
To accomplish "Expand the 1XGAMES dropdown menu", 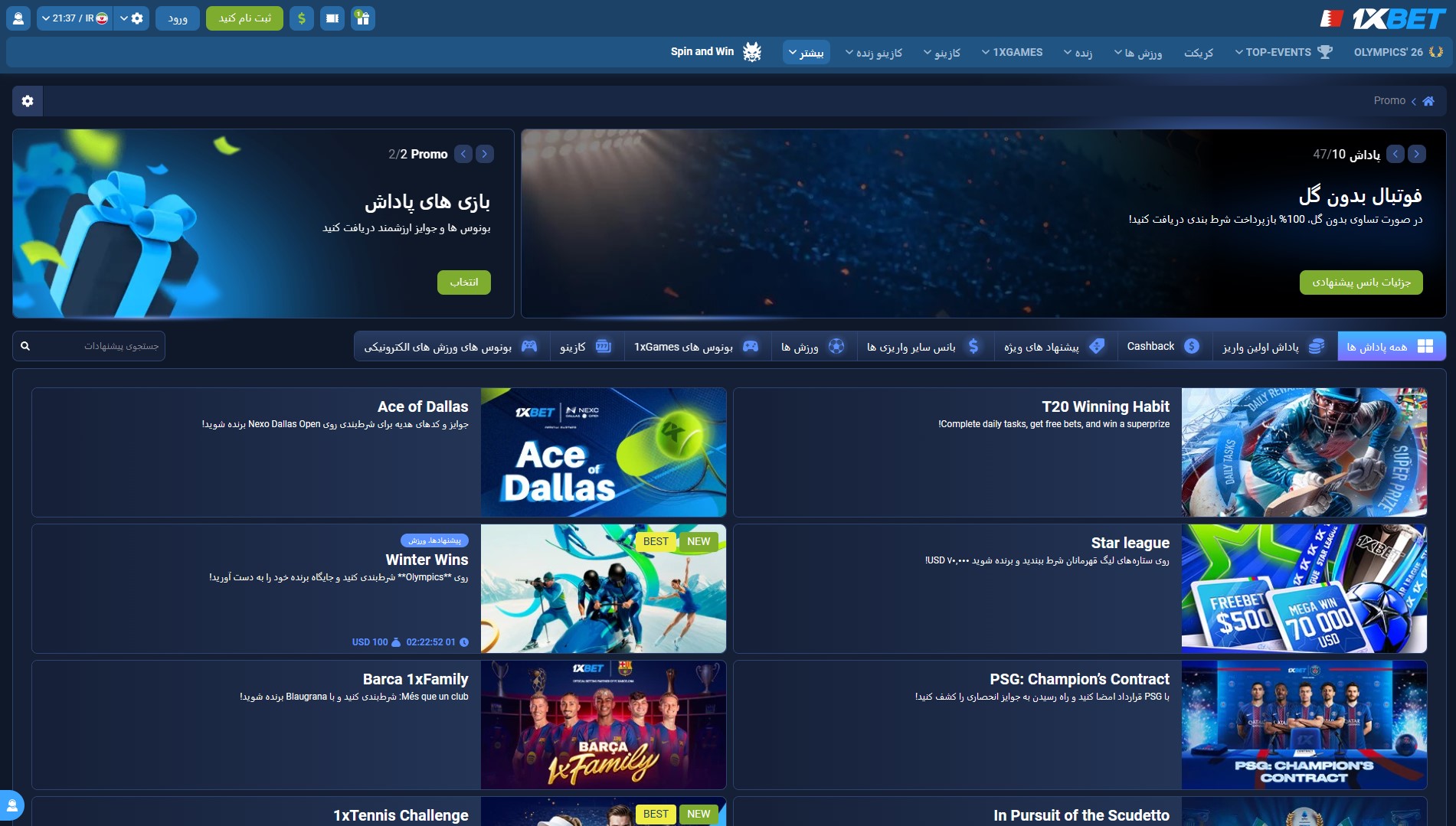I will click(x=1012, y=52).
